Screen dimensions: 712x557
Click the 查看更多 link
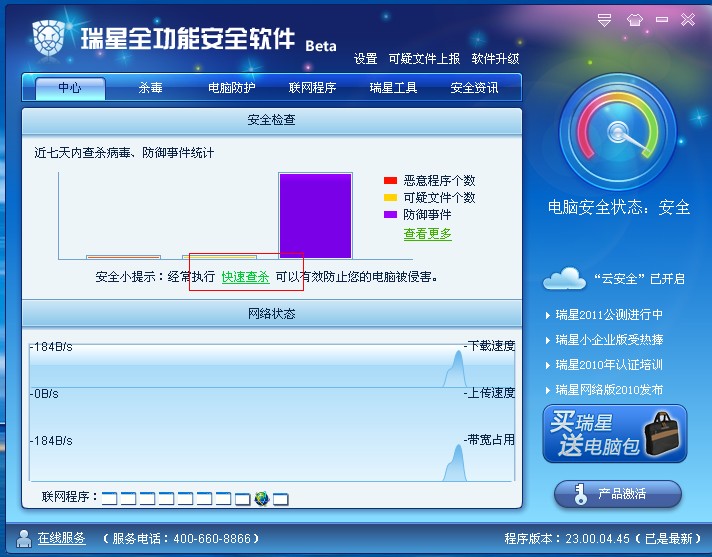click(x=427, y=234)
